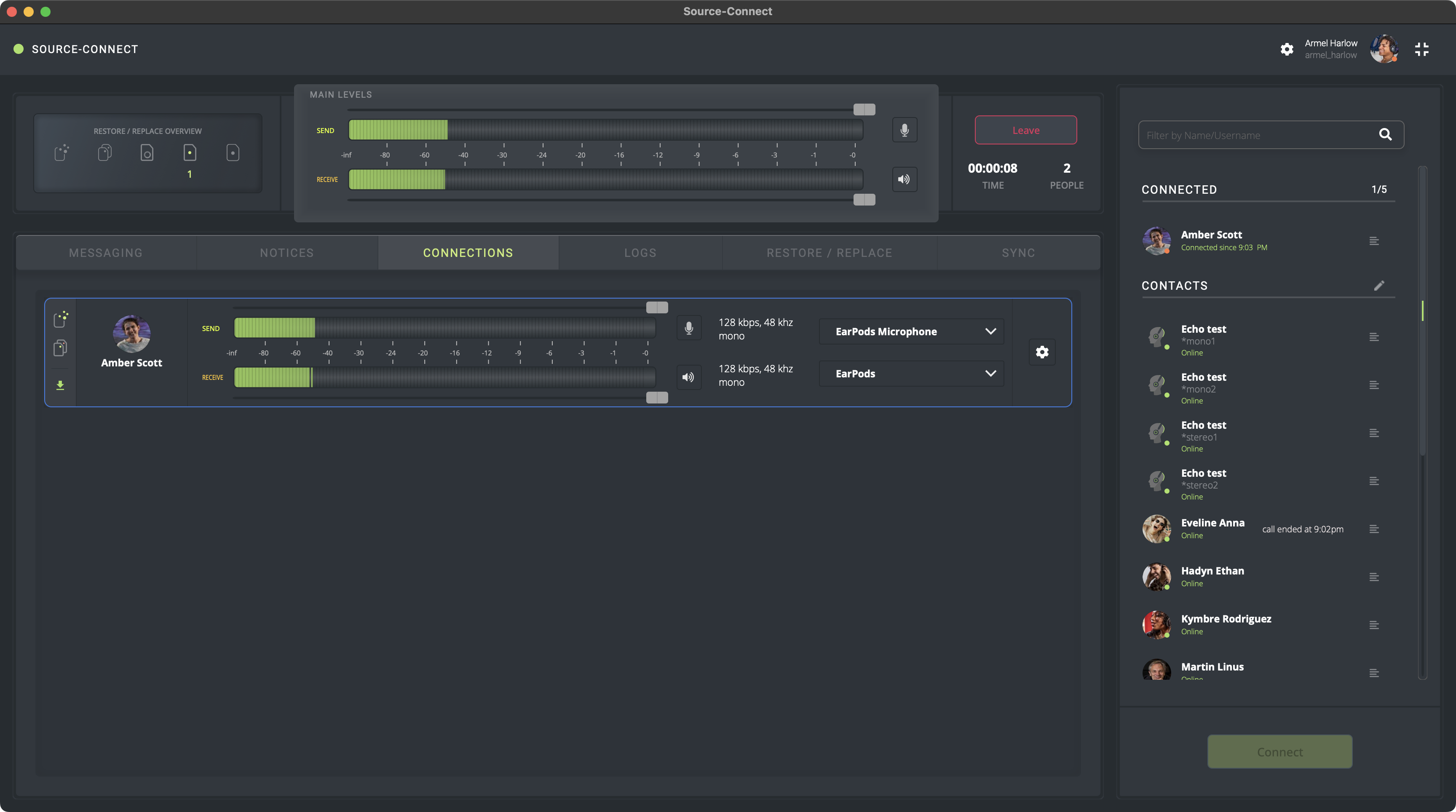Open Amber Scott connection settings gear
1456x812 pixels.
[1042, 352]
